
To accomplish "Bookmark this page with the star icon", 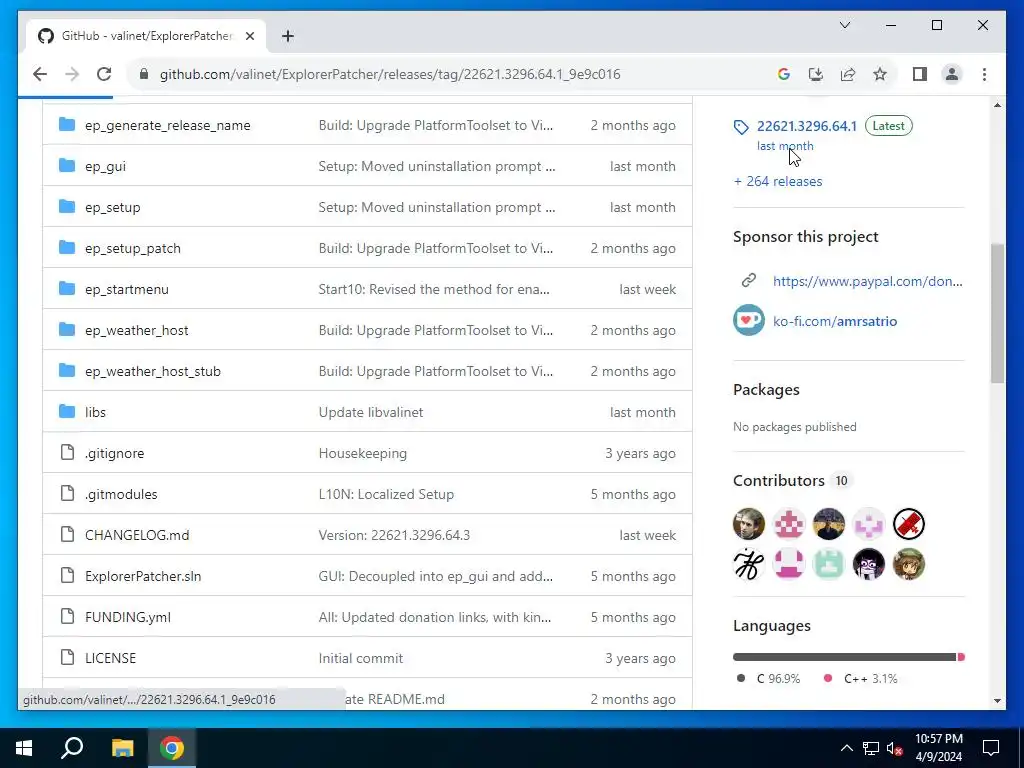I will (880, 74).
